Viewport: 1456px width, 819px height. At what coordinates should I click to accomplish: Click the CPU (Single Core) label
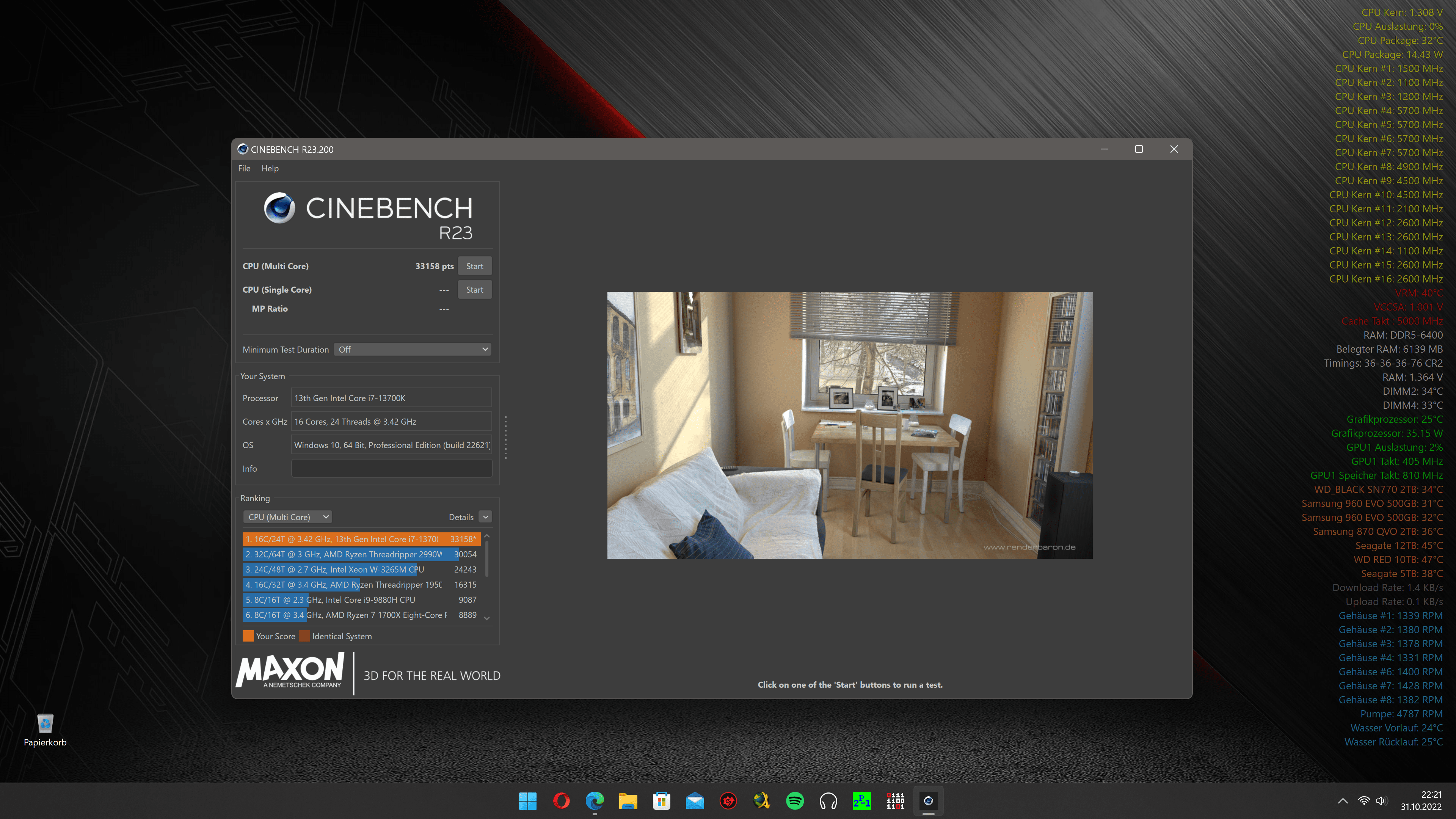(x=277, y=290)
